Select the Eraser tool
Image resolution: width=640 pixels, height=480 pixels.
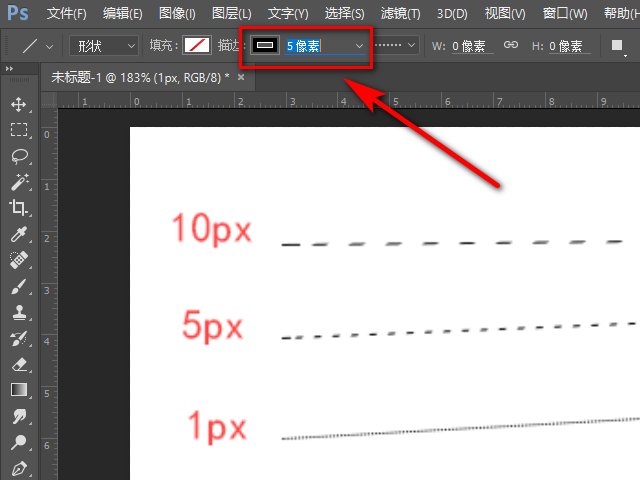(18, 364)
